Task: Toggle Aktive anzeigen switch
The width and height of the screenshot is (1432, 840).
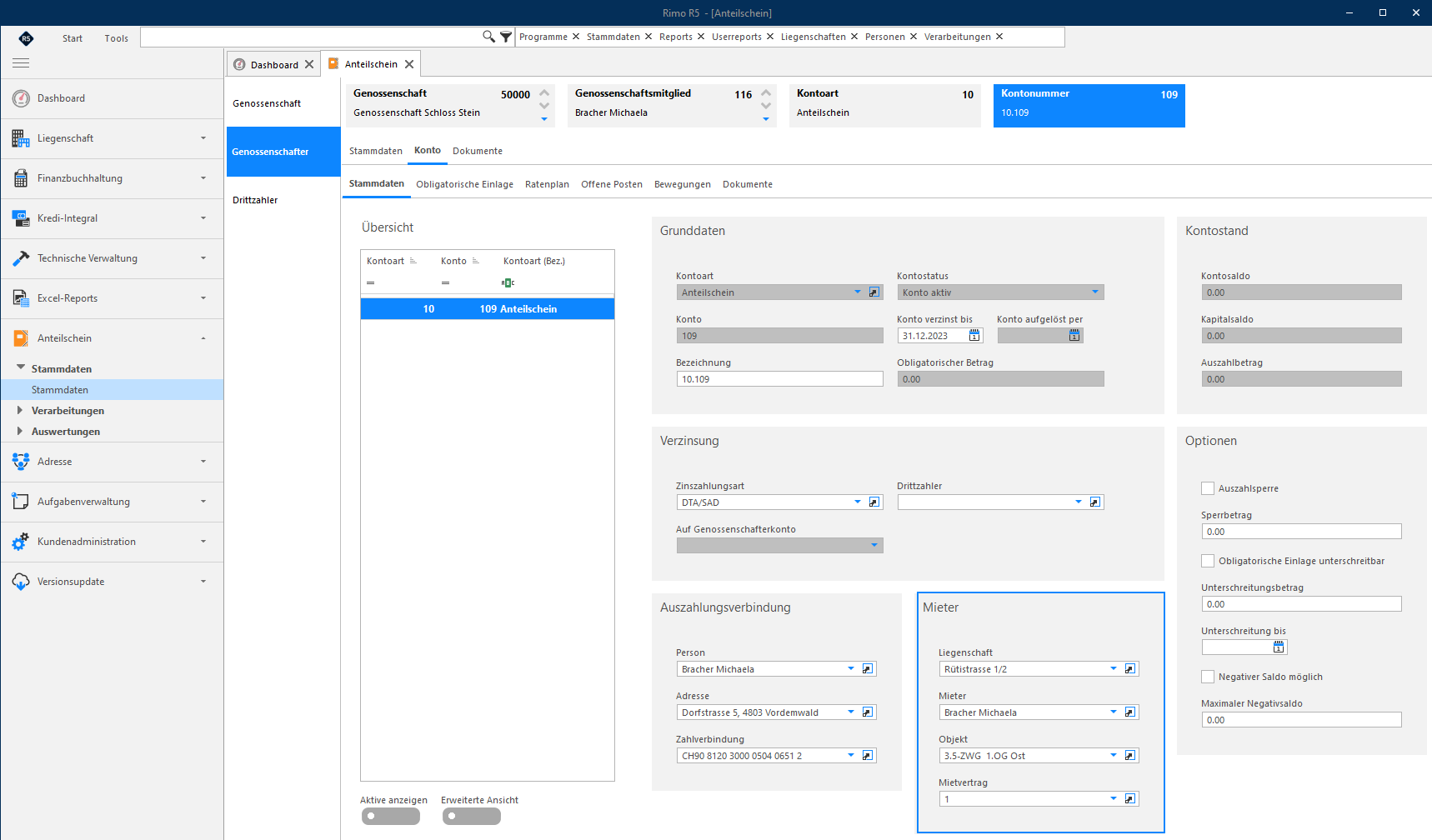Action: pos(391,817)
